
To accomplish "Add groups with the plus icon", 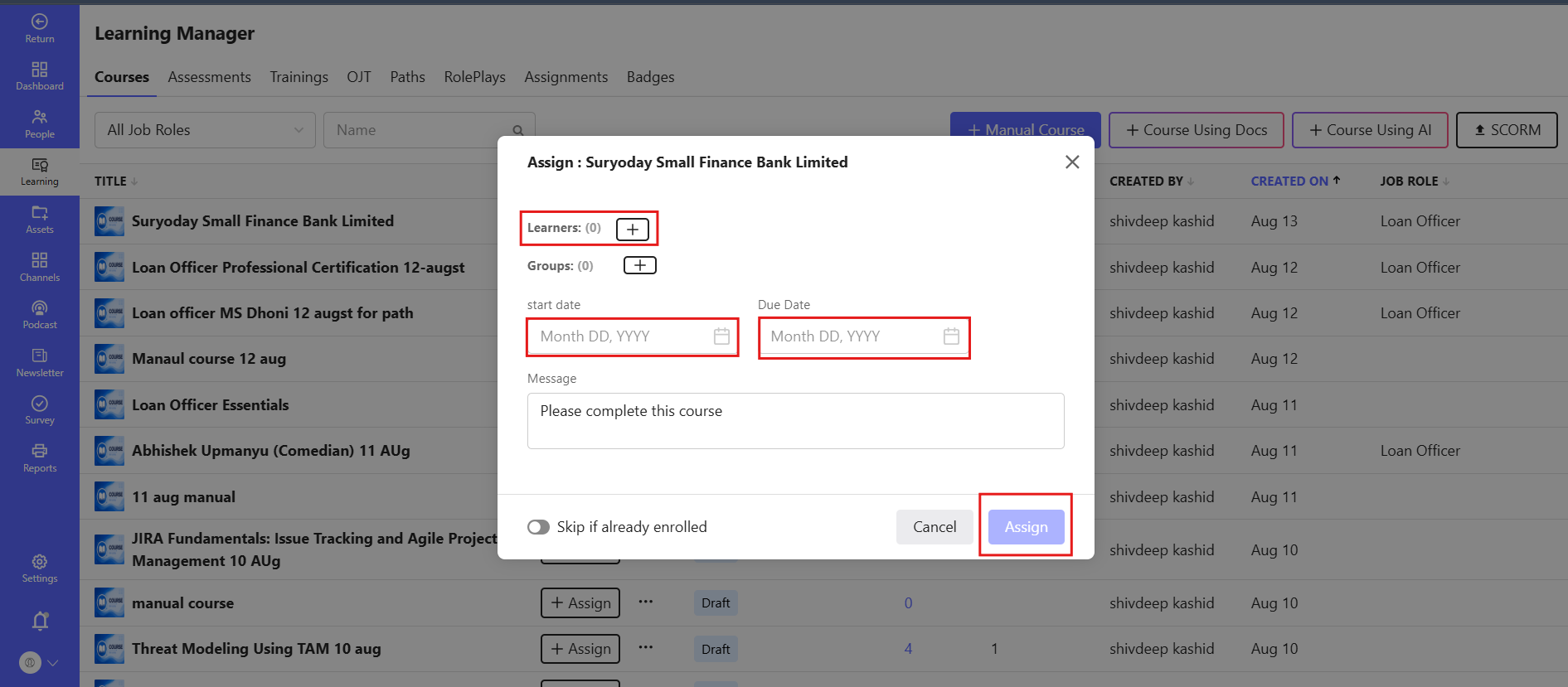I will pyautogui.click(x=640, y=265).
